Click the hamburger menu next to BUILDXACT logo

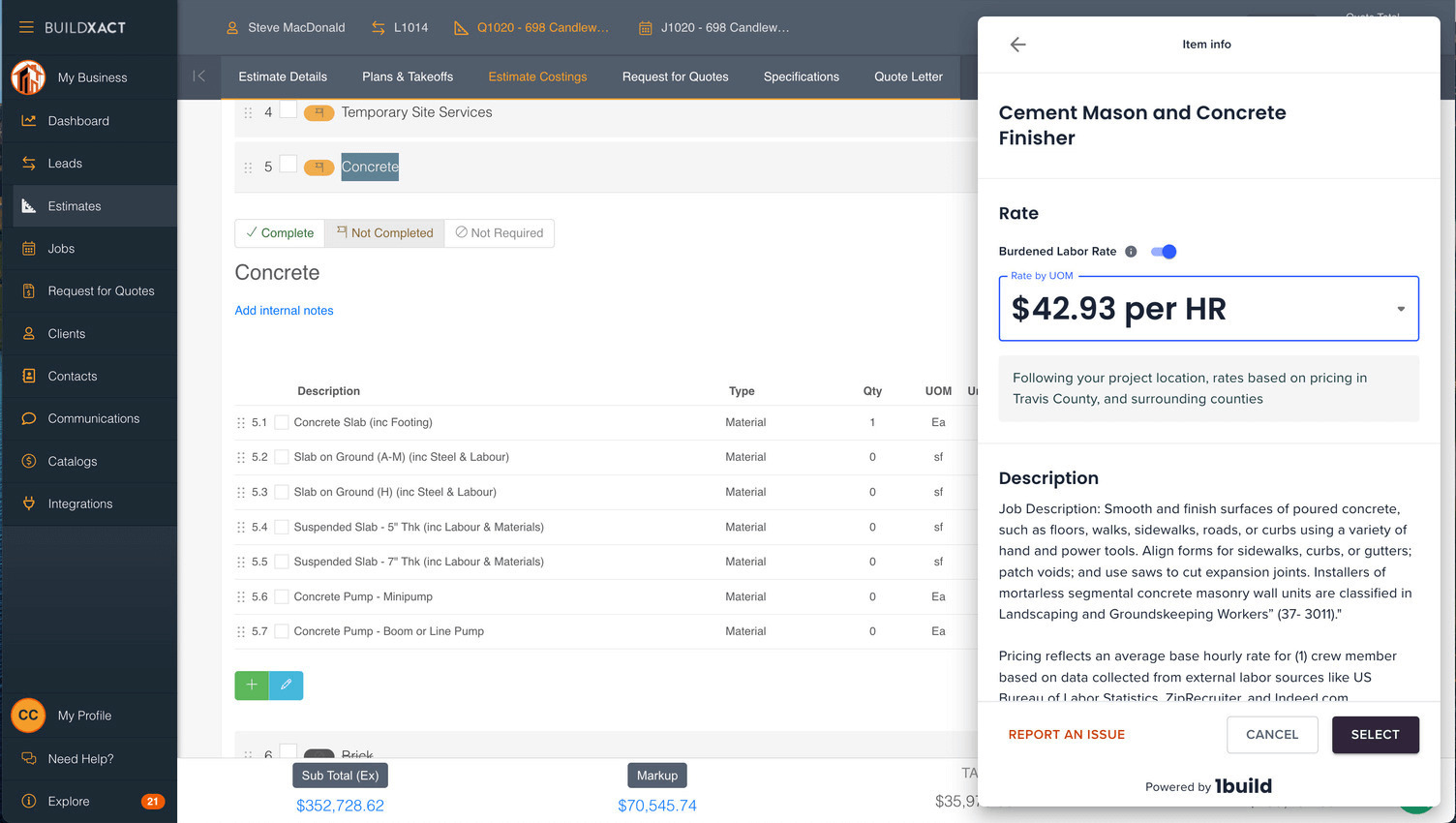26,27
